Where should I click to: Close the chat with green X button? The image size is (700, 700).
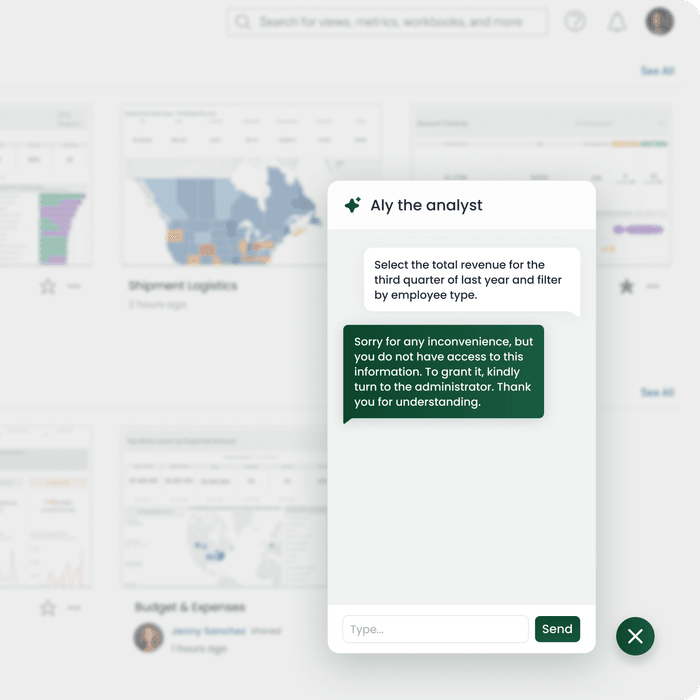(x=635, y=636)
